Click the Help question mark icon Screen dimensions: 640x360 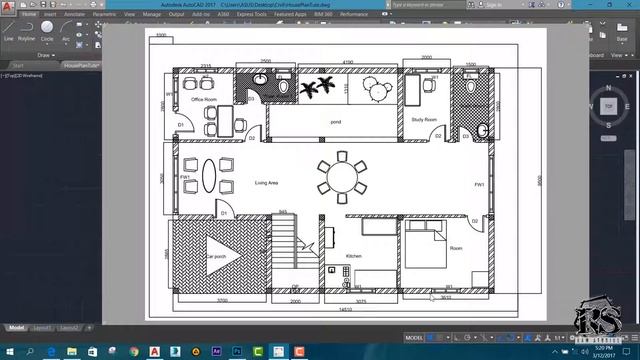561,4
